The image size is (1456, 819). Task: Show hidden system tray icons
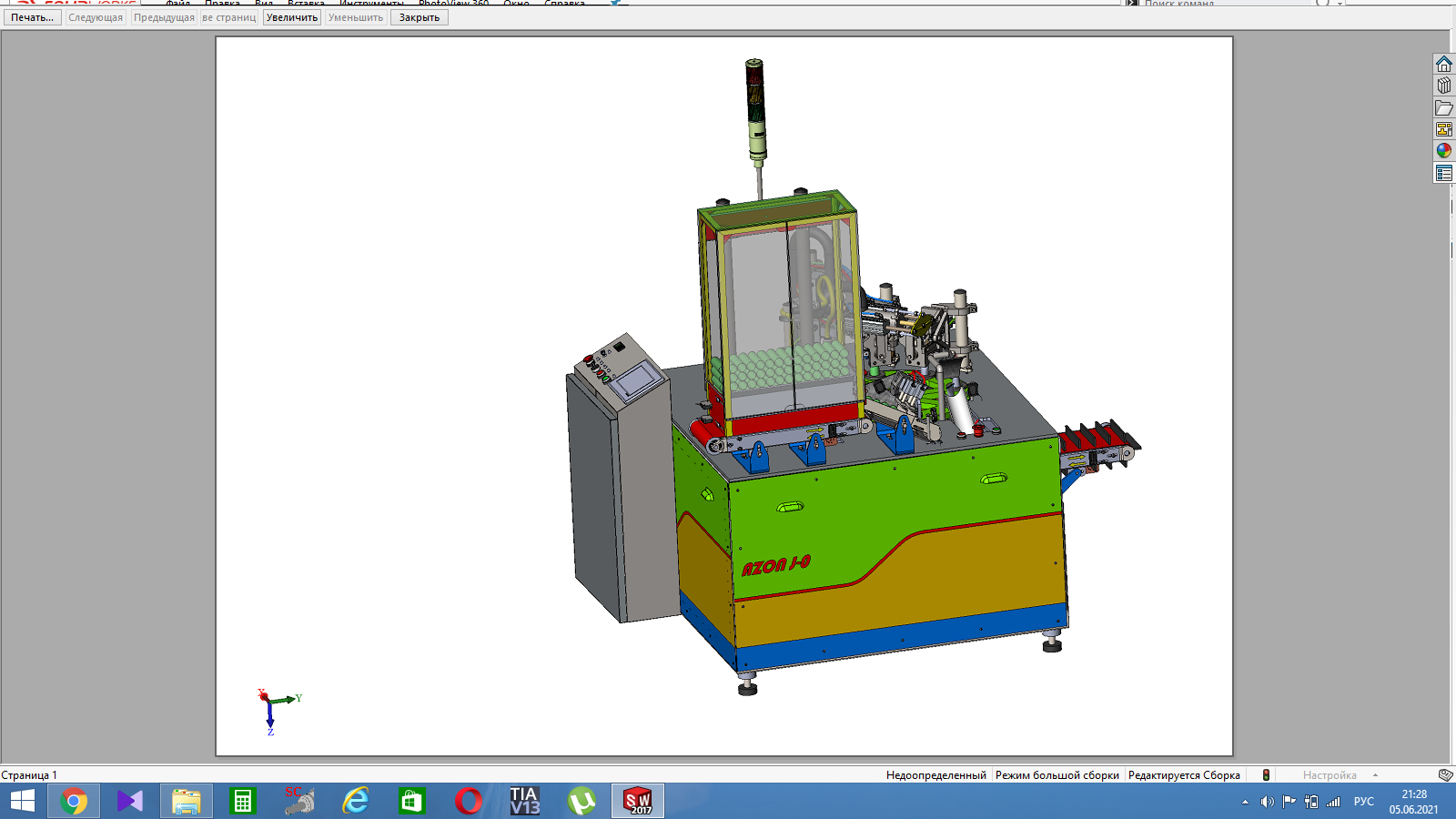(x=1245, y=802)
